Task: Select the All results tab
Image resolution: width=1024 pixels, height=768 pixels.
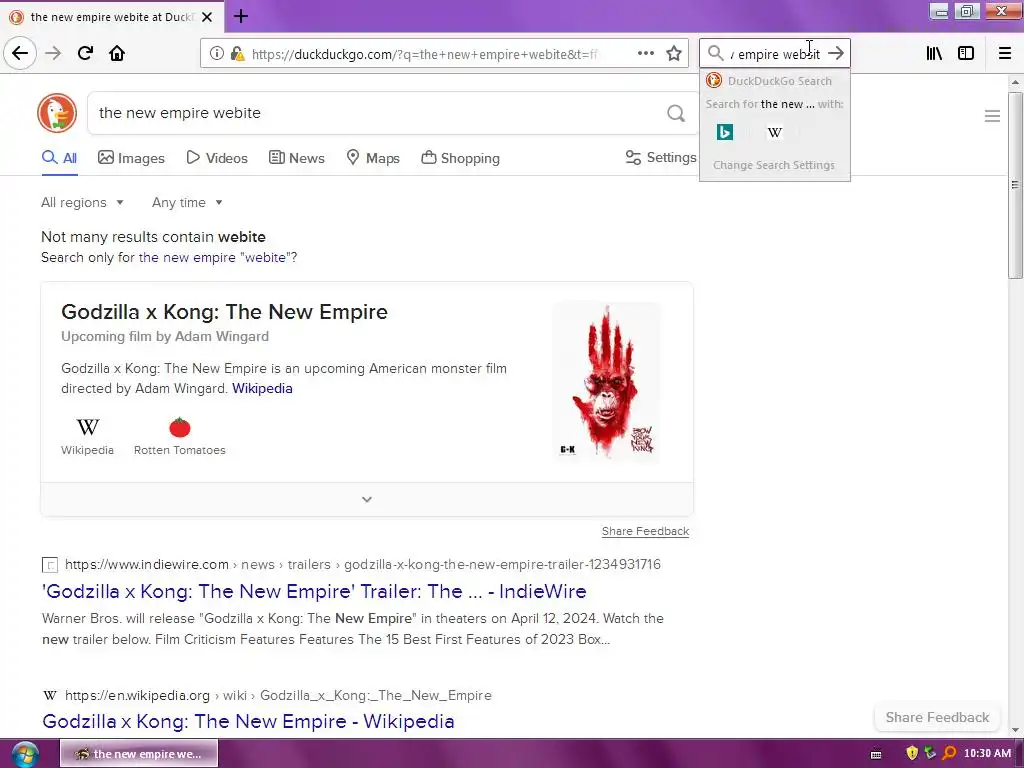Action: pos(59,158)
